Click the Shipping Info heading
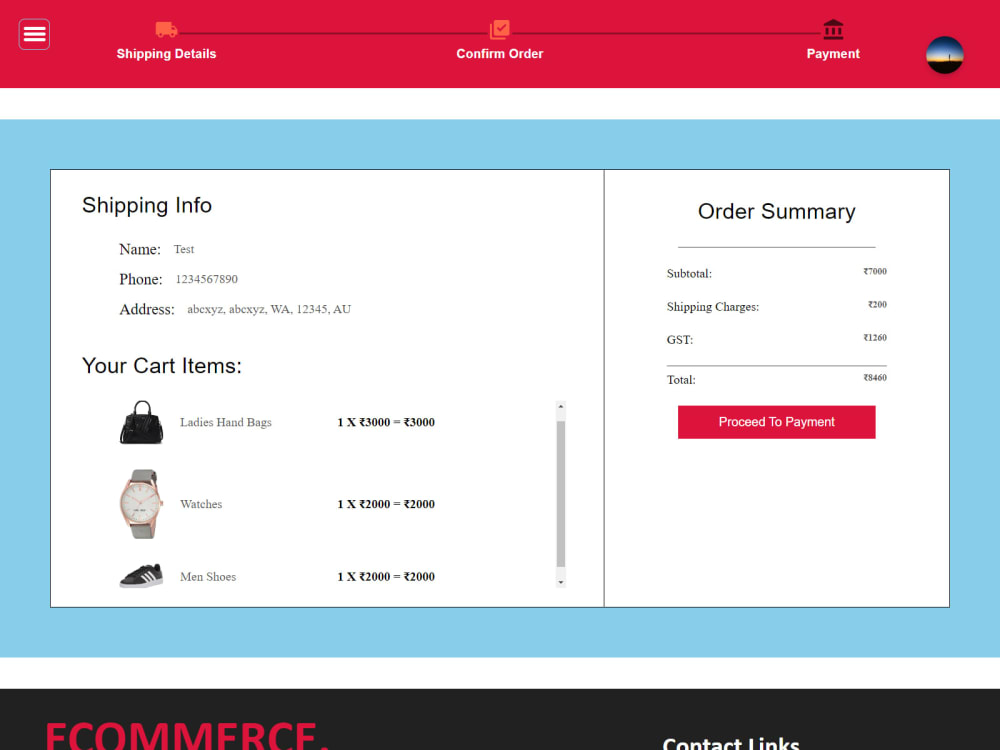The width and height of the screenshot is (1000, 750). [x=147, y=205]
